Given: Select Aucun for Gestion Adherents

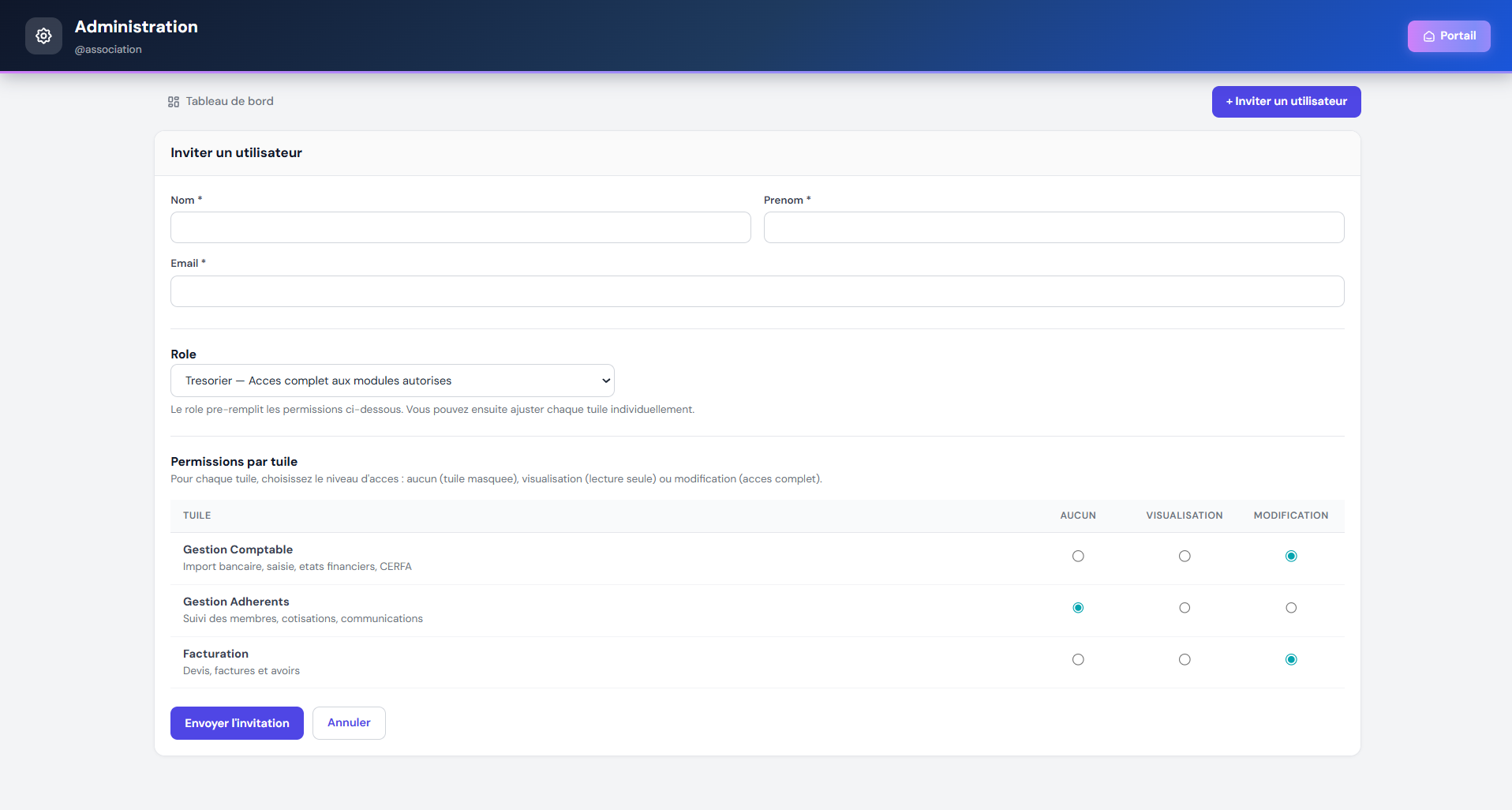Looking at the screenshot, I should pos(1078,608).
